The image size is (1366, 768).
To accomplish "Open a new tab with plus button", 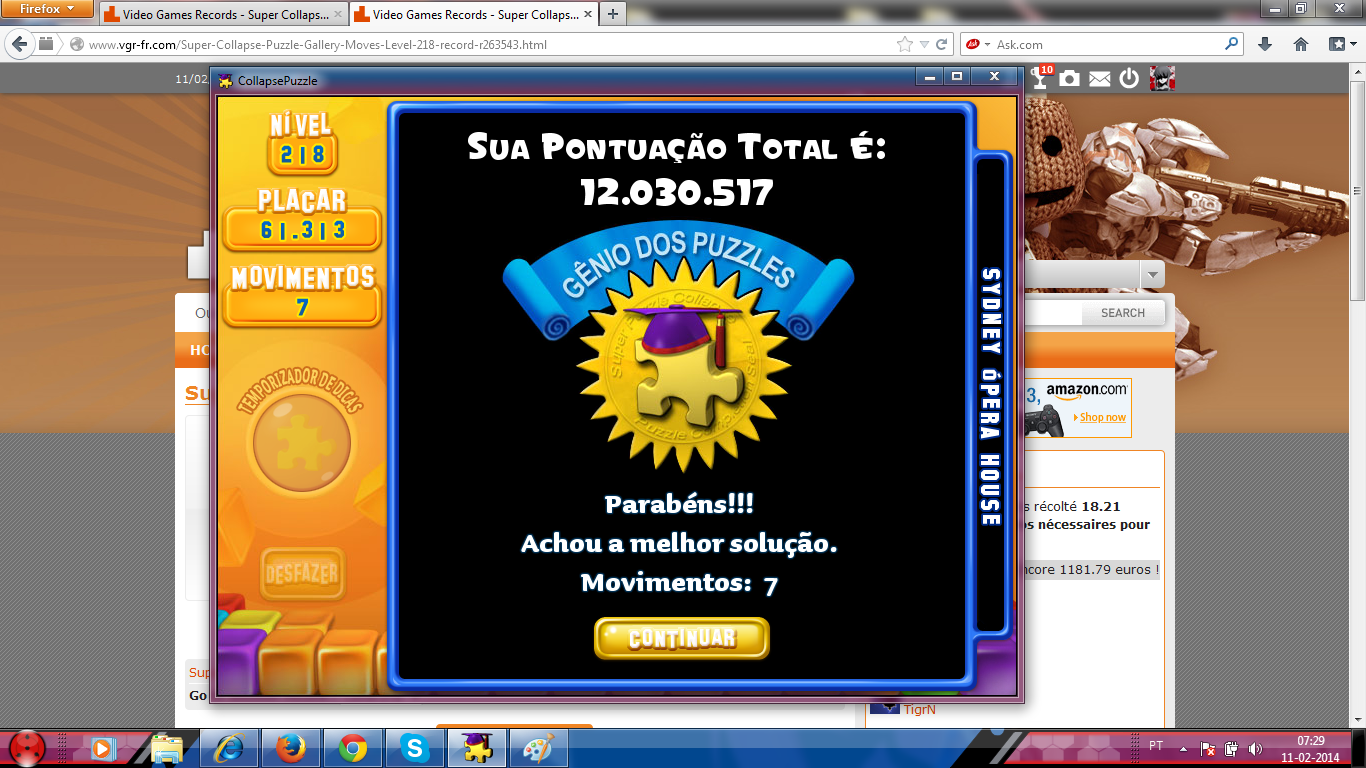I will pyautogui.click(x=612, y=14).
